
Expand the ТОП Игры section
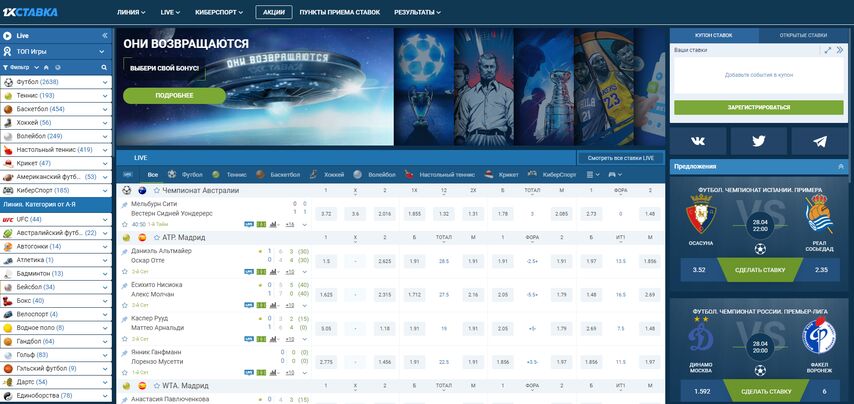(102, 52)
